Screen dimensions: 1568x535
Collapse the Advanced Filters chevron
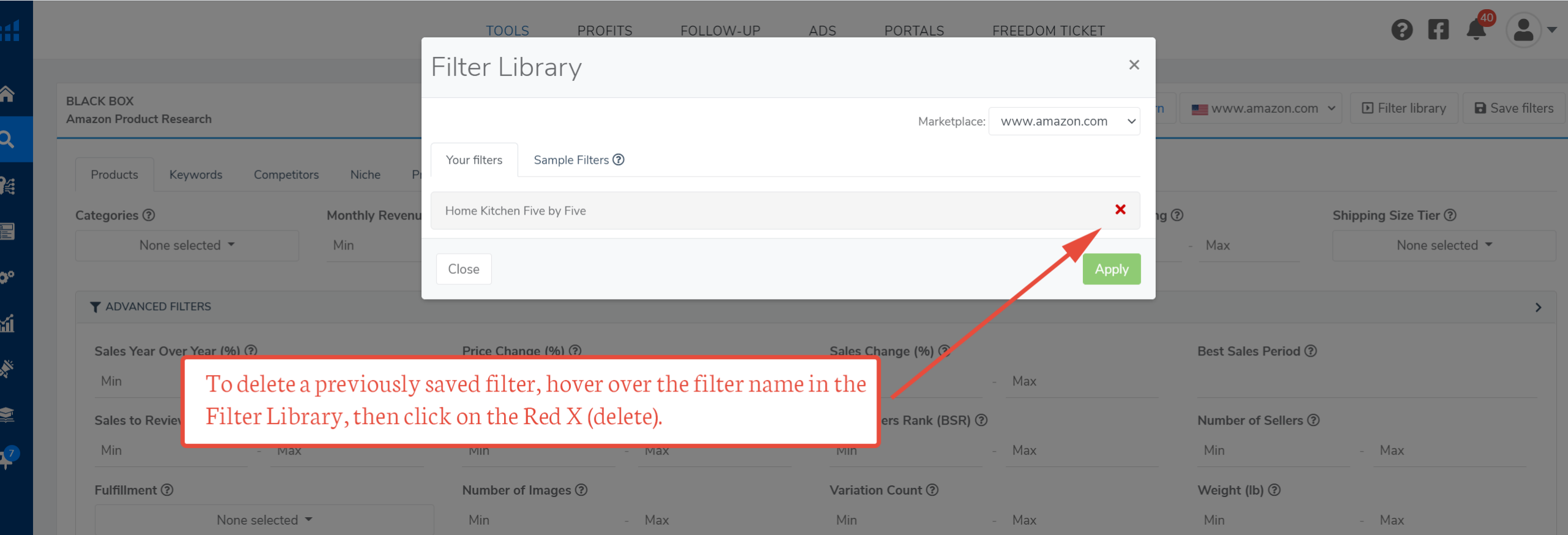(1538, 307)
